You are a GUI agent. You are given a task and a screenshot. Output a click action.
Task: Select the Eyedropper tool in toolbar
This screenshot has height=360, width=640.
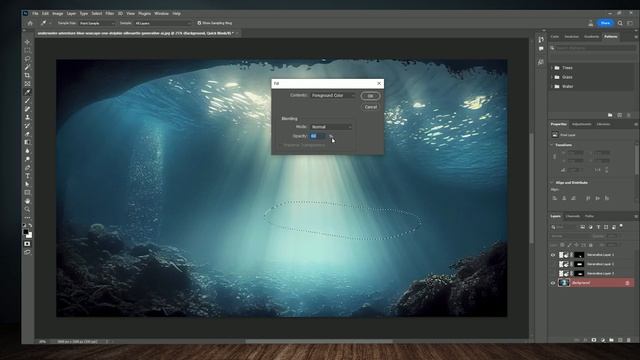point(27,92)
